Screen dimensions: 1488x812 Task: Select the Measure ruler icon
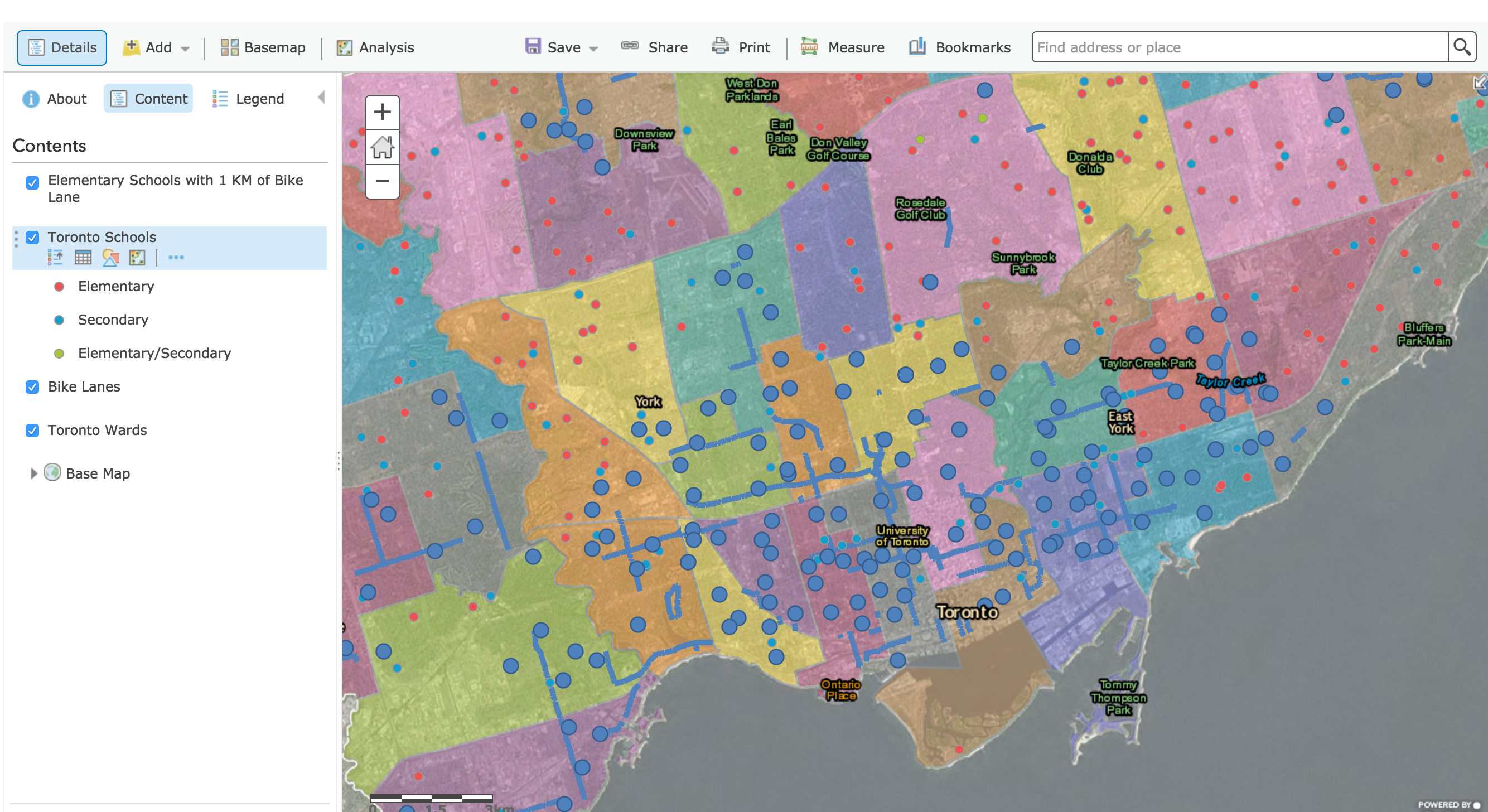[x=809, y=46]
